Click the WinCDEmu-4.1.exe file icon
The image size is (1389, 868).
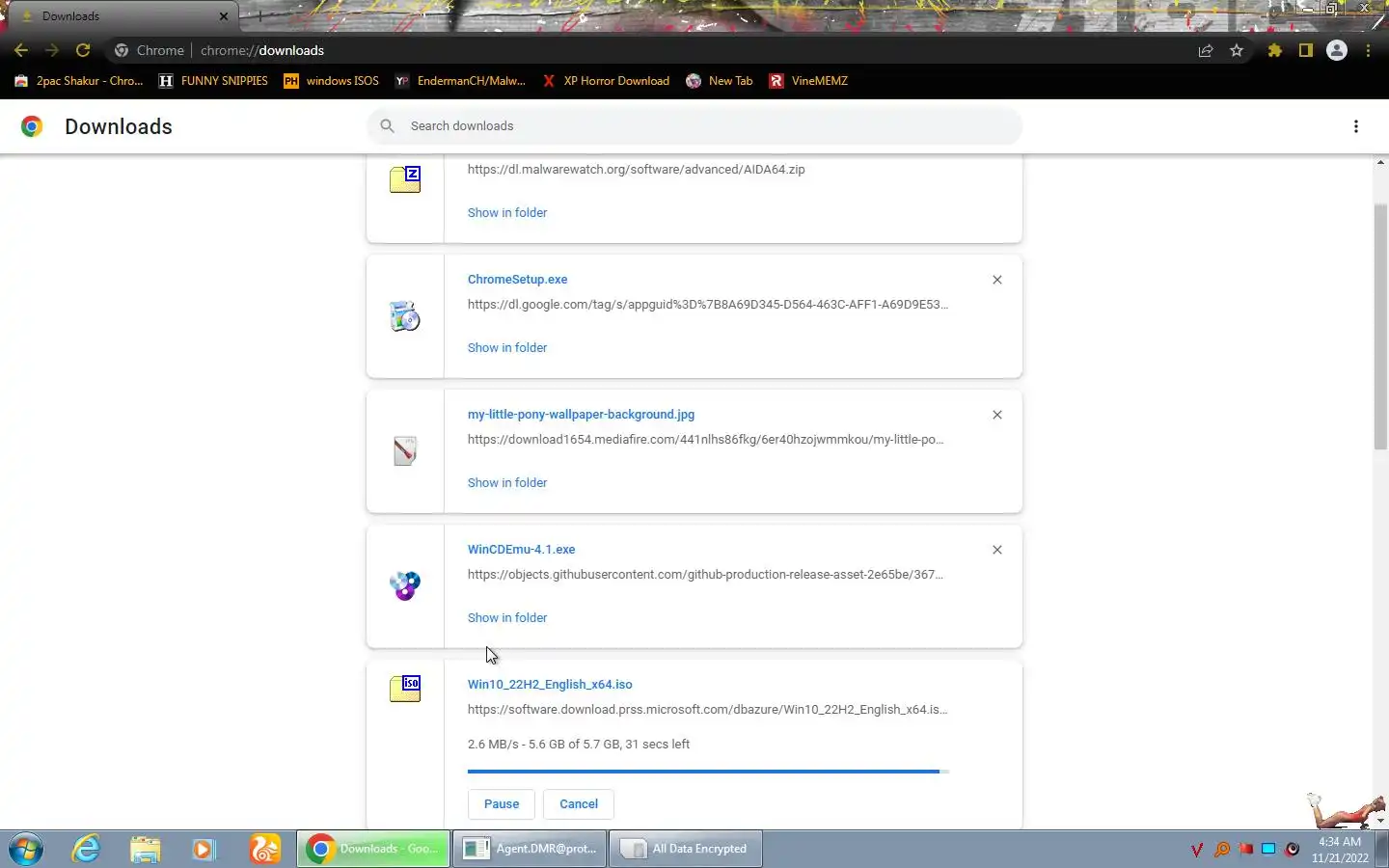tap(405, 585)
